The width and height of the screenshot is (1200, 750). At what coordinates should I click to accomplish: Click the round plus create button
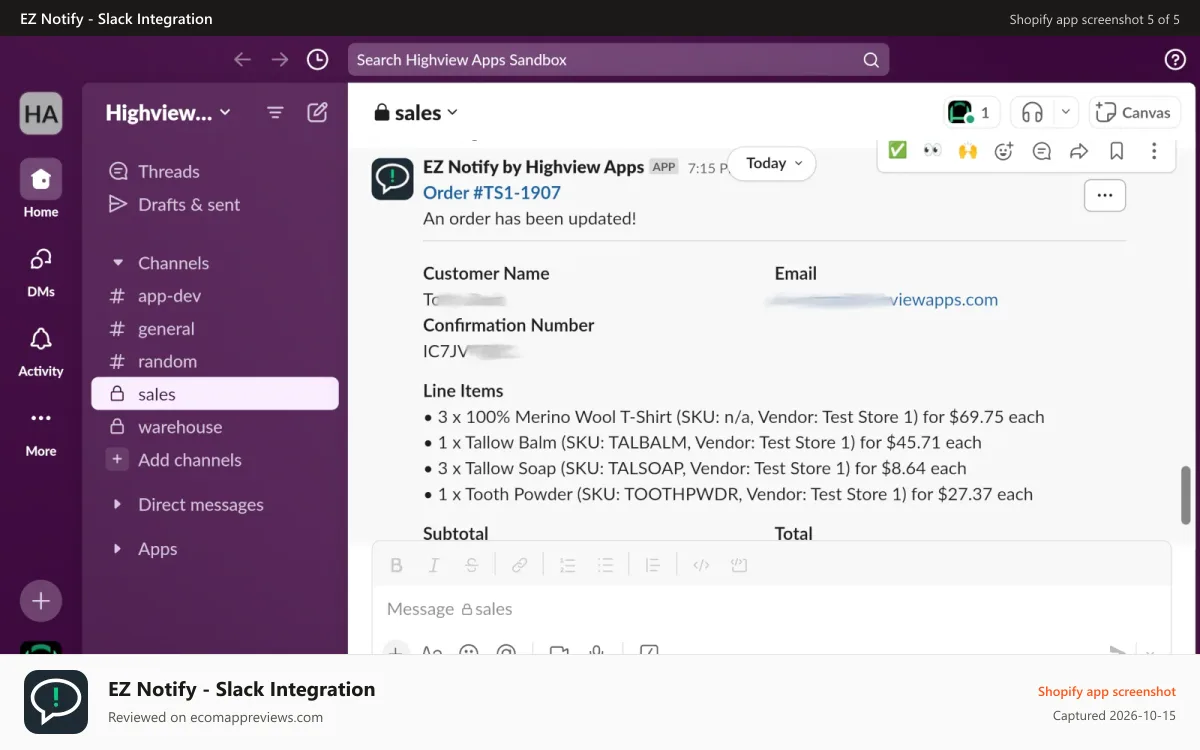click(x=41, y=601)
